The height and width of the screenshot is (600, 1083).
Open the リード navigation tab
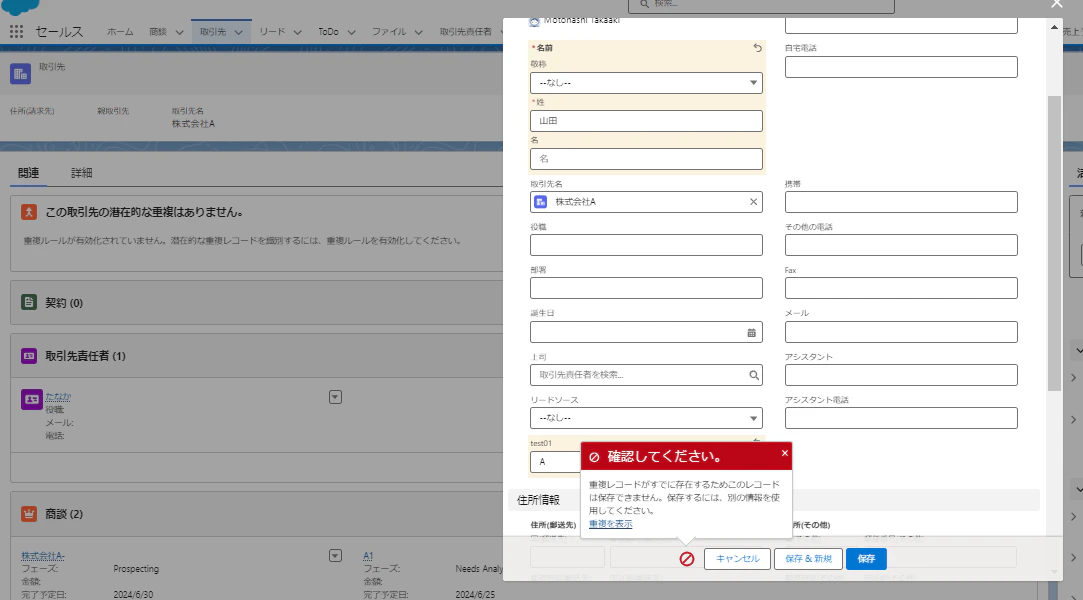(272, 32)
